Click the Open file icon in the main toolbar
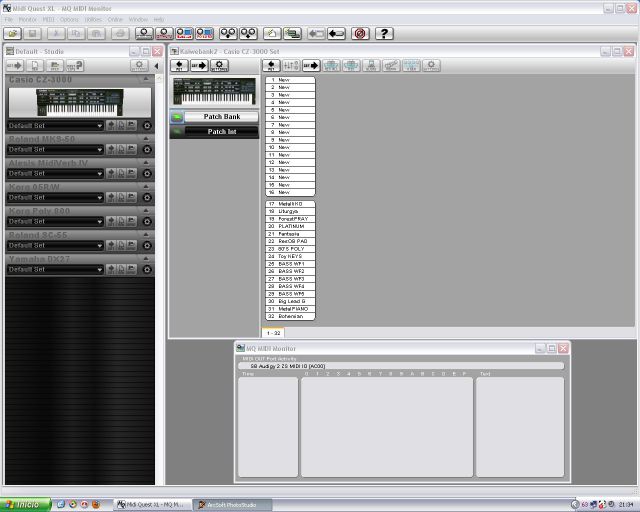 click(x=12, y=33)
